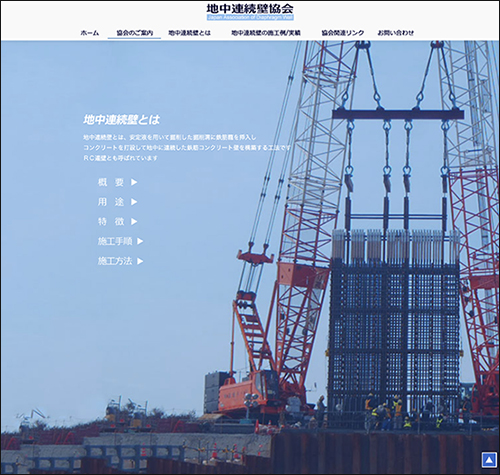Open the 協会関連リンク page
This screenshot has width=500, height=475.
(342, 33)
